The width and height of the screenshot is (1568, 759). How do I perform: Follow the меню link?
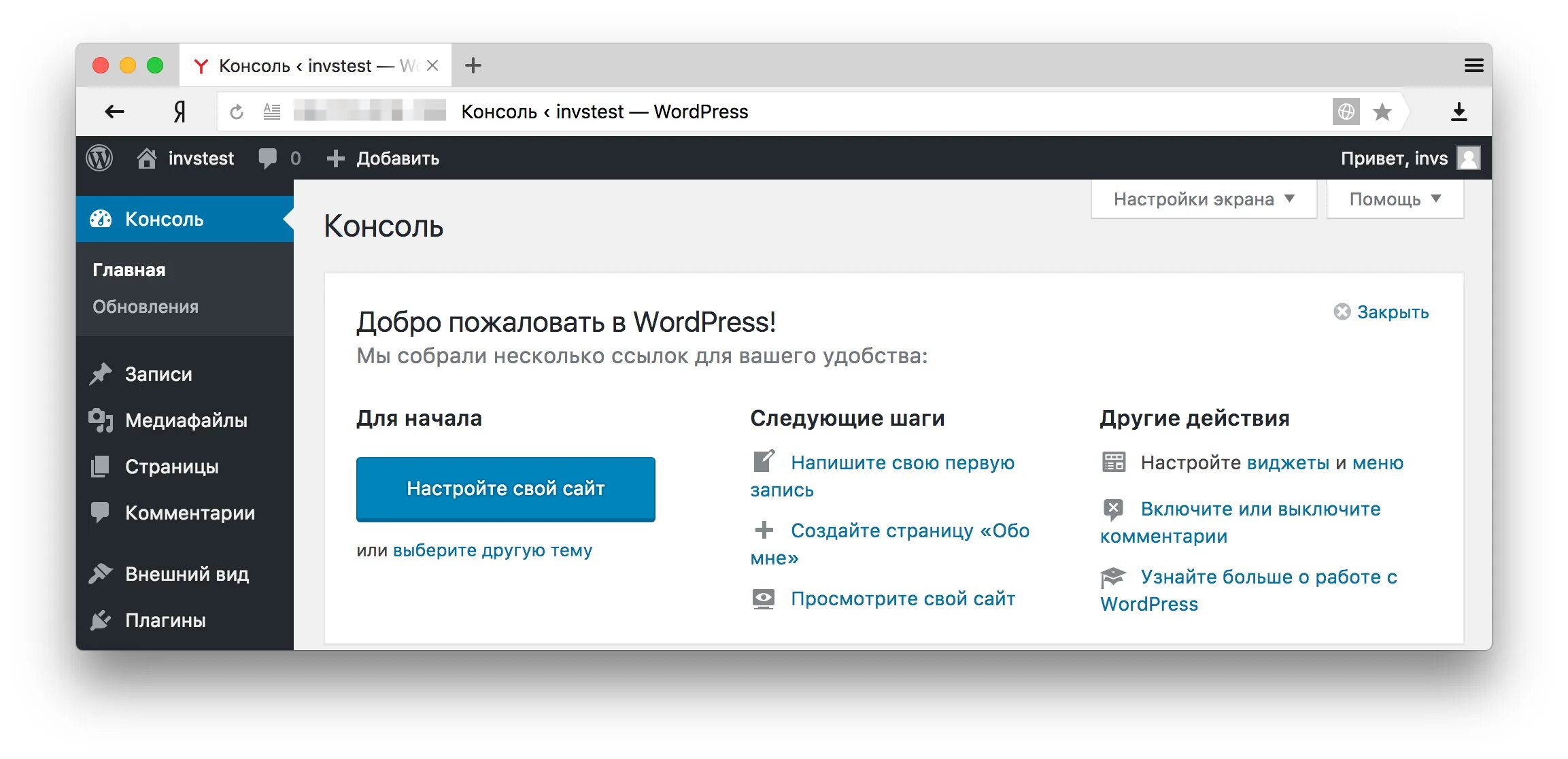(x=1378, y=462)
